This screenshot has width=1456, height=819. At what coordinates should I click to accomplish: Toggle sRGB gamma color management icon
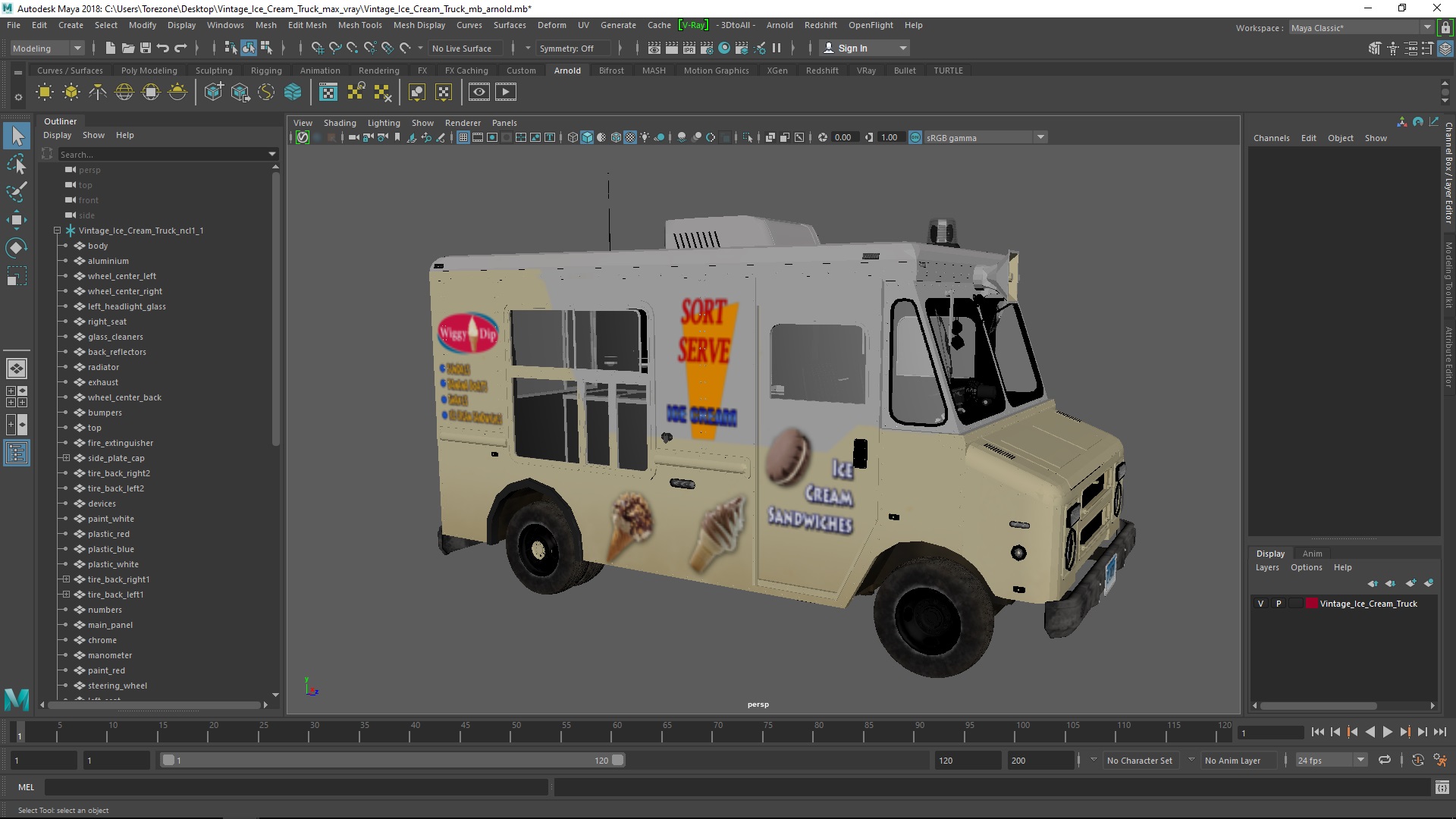(x=915, y=137)
